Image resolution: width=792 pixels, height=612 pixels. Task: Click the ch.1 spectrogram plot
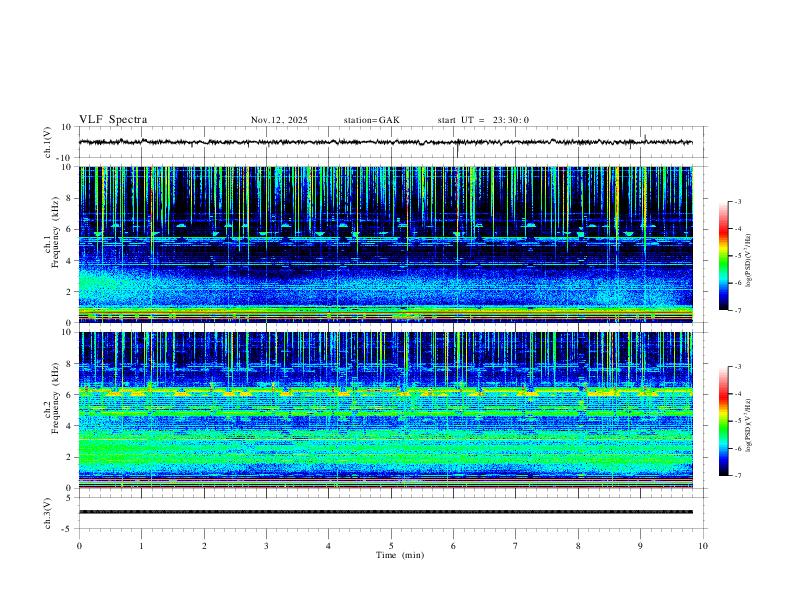(385, 244)
